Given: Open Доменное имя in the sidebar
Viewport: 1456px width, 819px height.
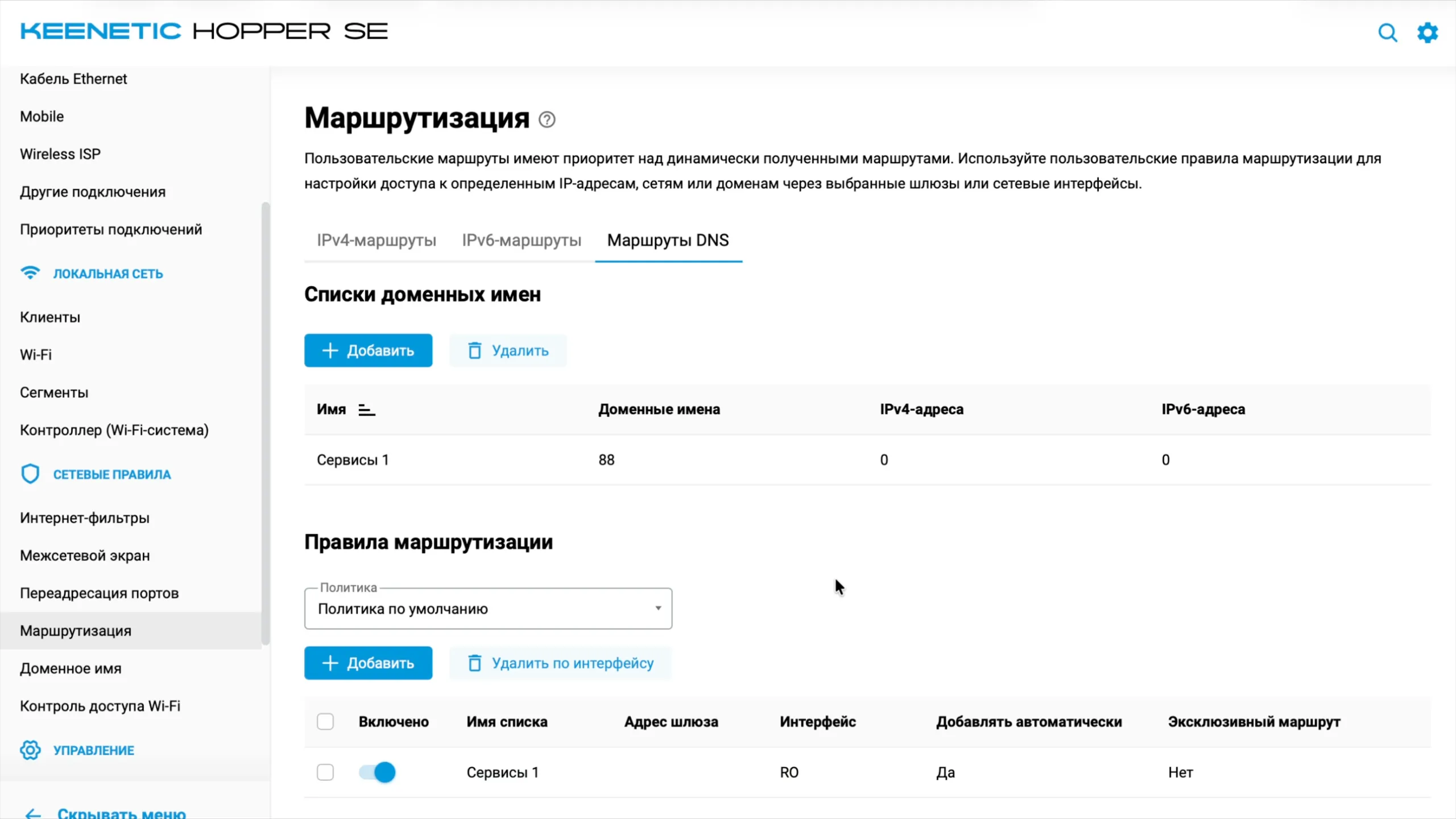Looking at the screenshot, I should (x=71, y=668).
